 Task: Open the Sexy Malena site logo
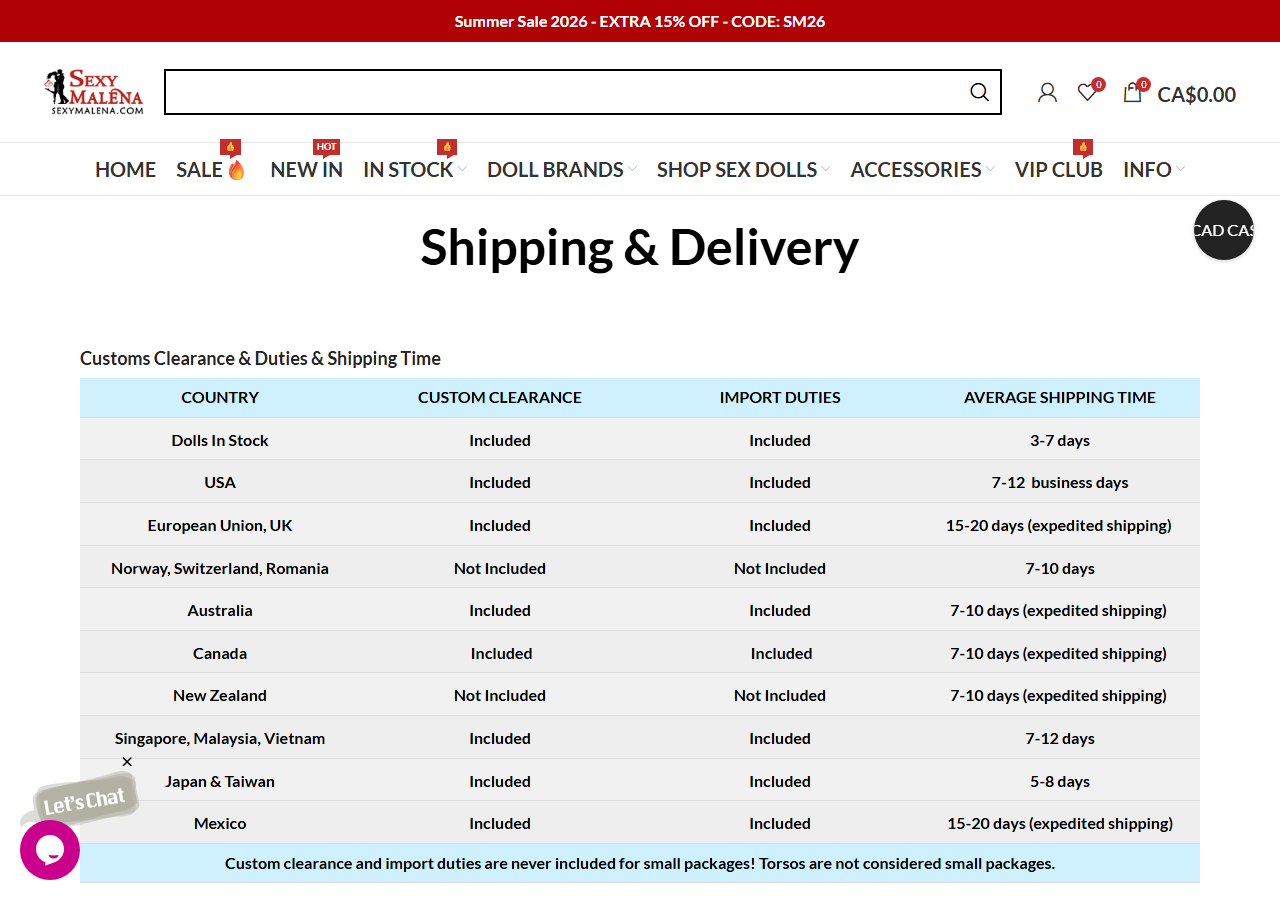click(94, 92)
